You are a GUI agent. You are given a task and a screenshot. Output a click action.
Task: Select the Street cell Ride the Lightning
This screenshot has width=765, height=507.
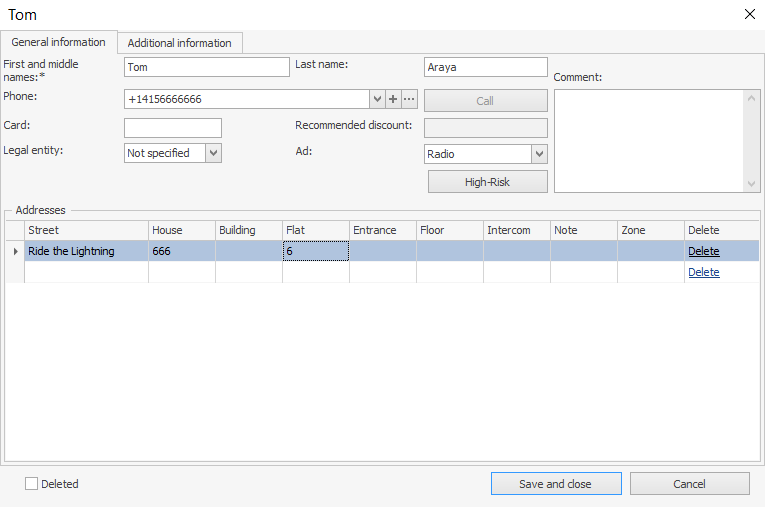tap(85, 251)
